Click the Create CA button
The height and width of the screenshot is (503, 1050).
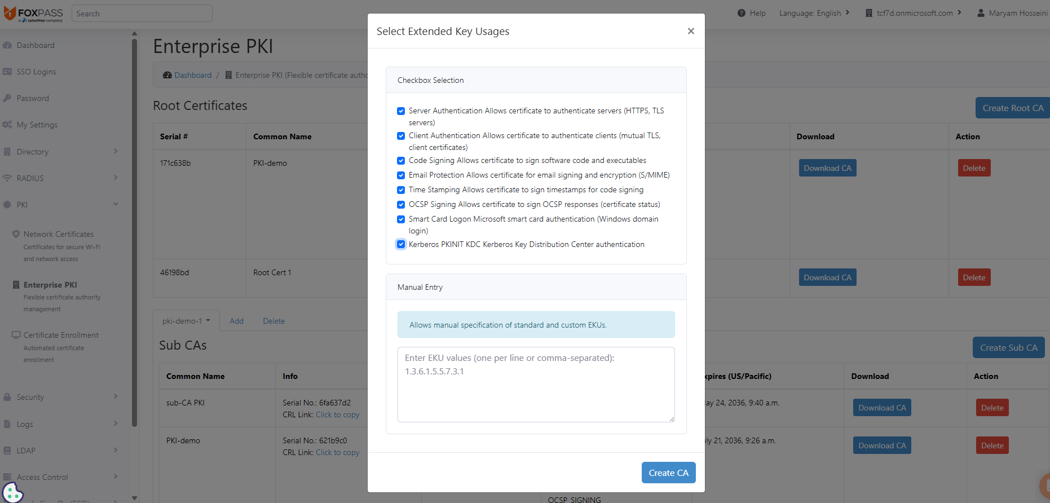668,473
